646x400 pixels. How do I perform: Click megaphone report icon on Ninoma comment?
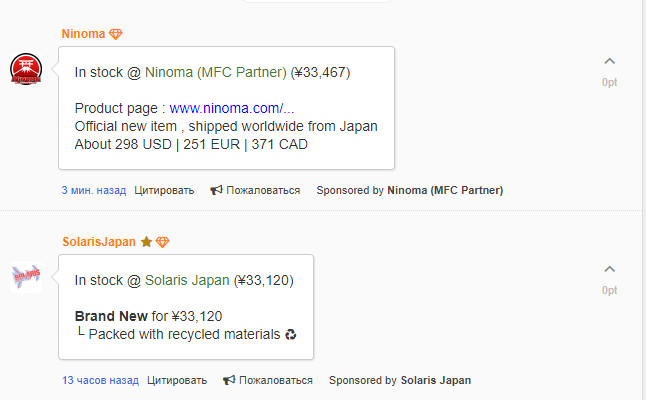coord(216,190)
